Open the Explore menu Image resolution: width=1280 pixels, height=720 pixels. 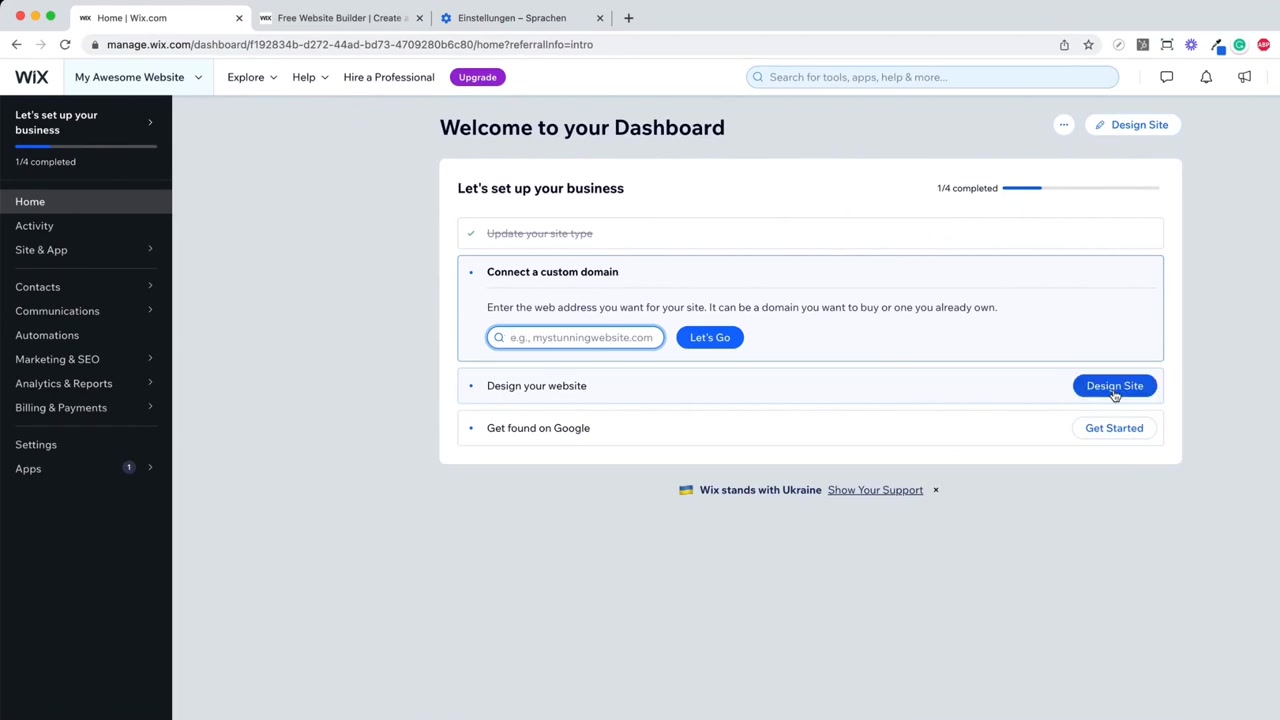click(x=252, y=77)
